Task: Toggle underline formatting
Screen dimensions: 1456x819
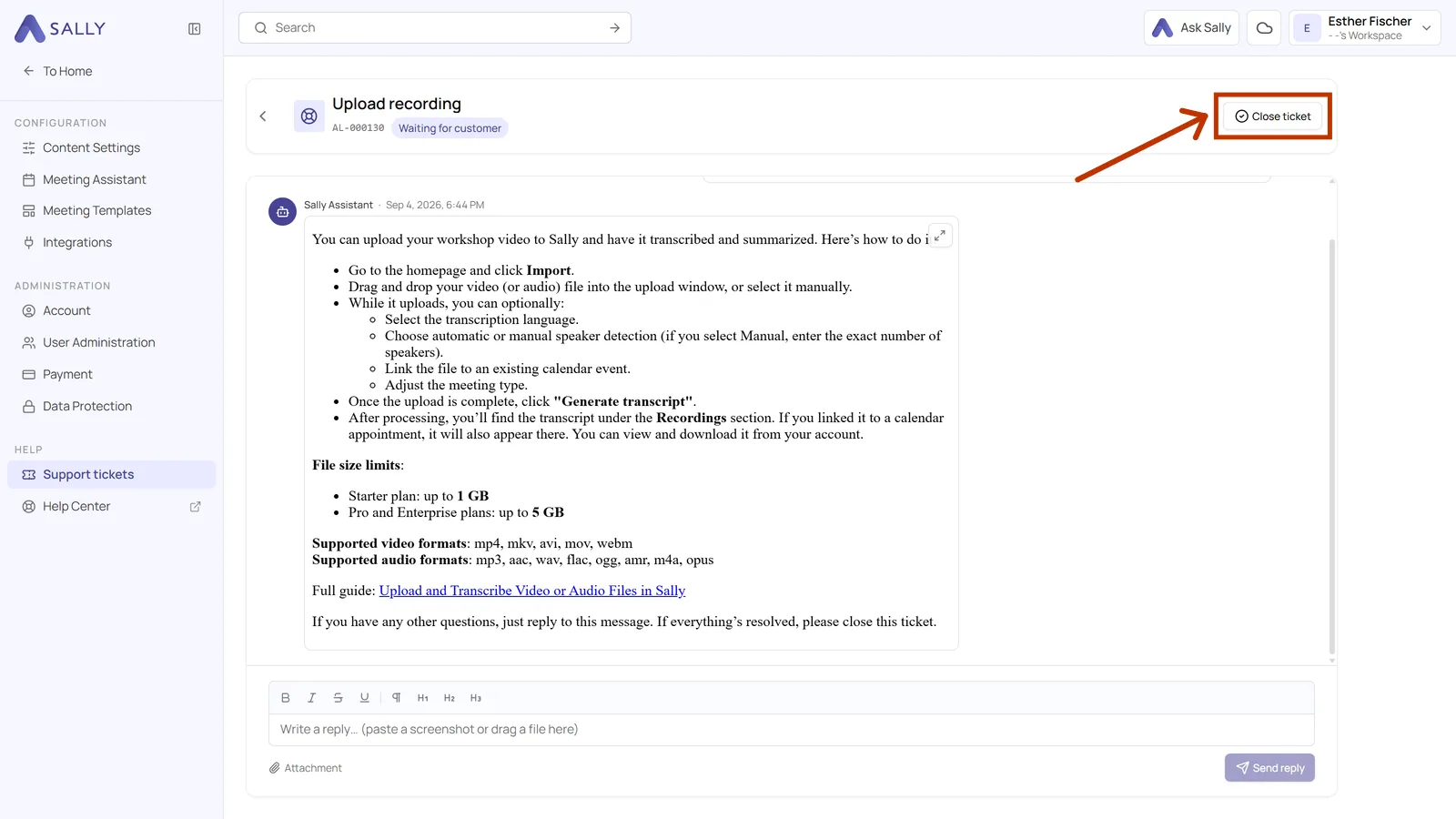Action: tap(364, 698)
